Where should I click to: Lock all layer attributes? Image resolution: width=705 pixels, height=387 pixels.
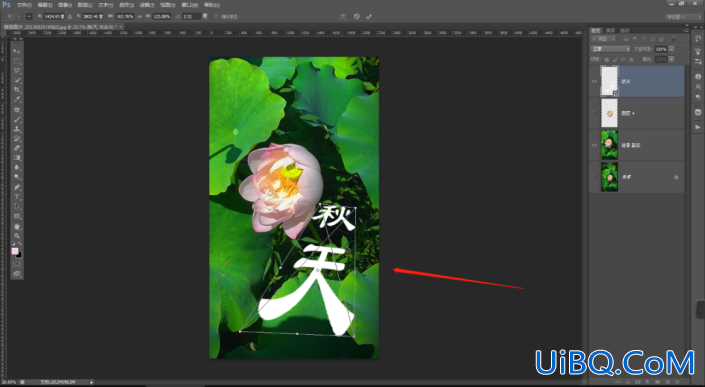coord(631,59)
